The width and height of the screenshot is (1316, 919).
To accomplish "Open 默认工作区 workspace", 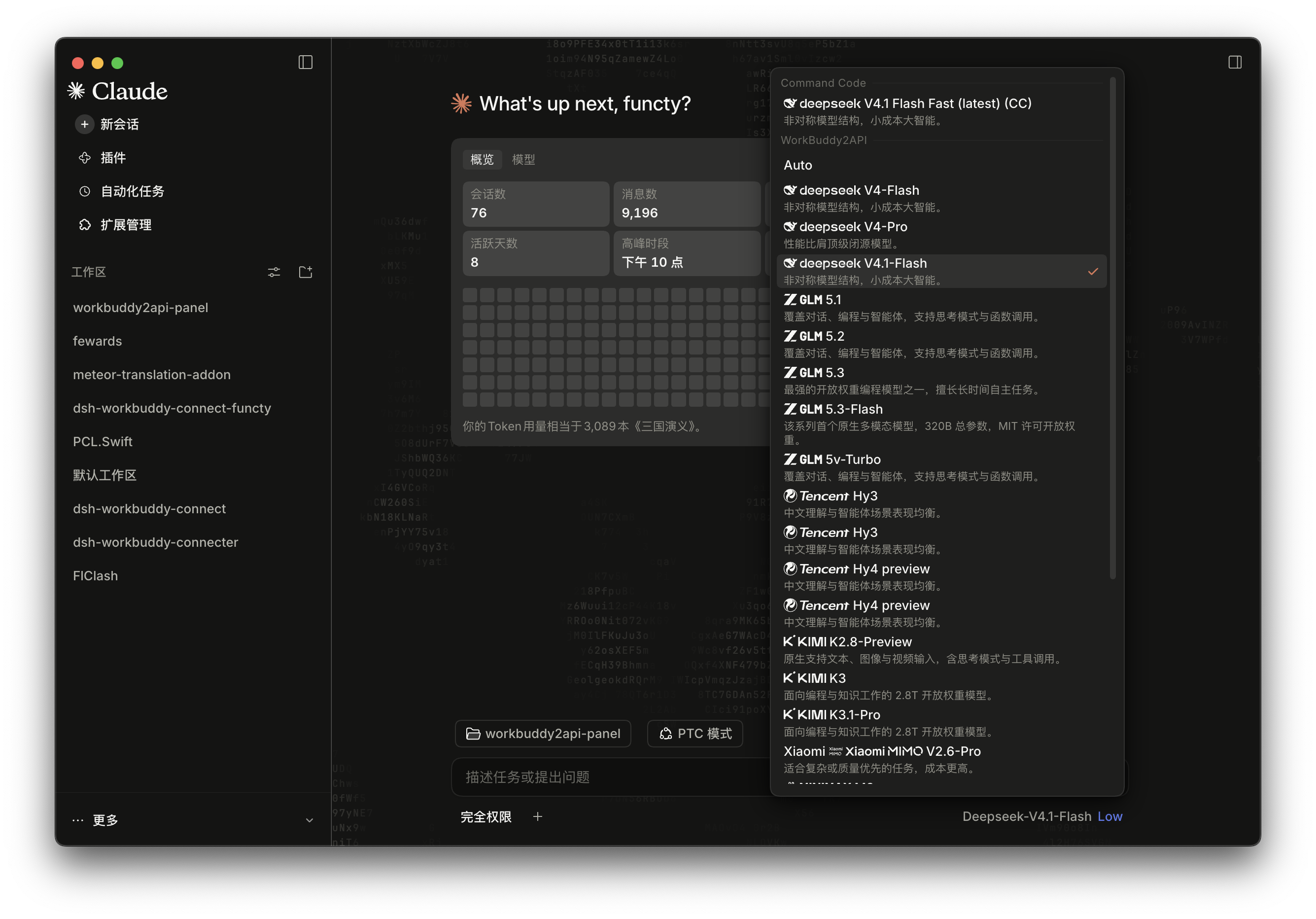I will pos(105,475).
